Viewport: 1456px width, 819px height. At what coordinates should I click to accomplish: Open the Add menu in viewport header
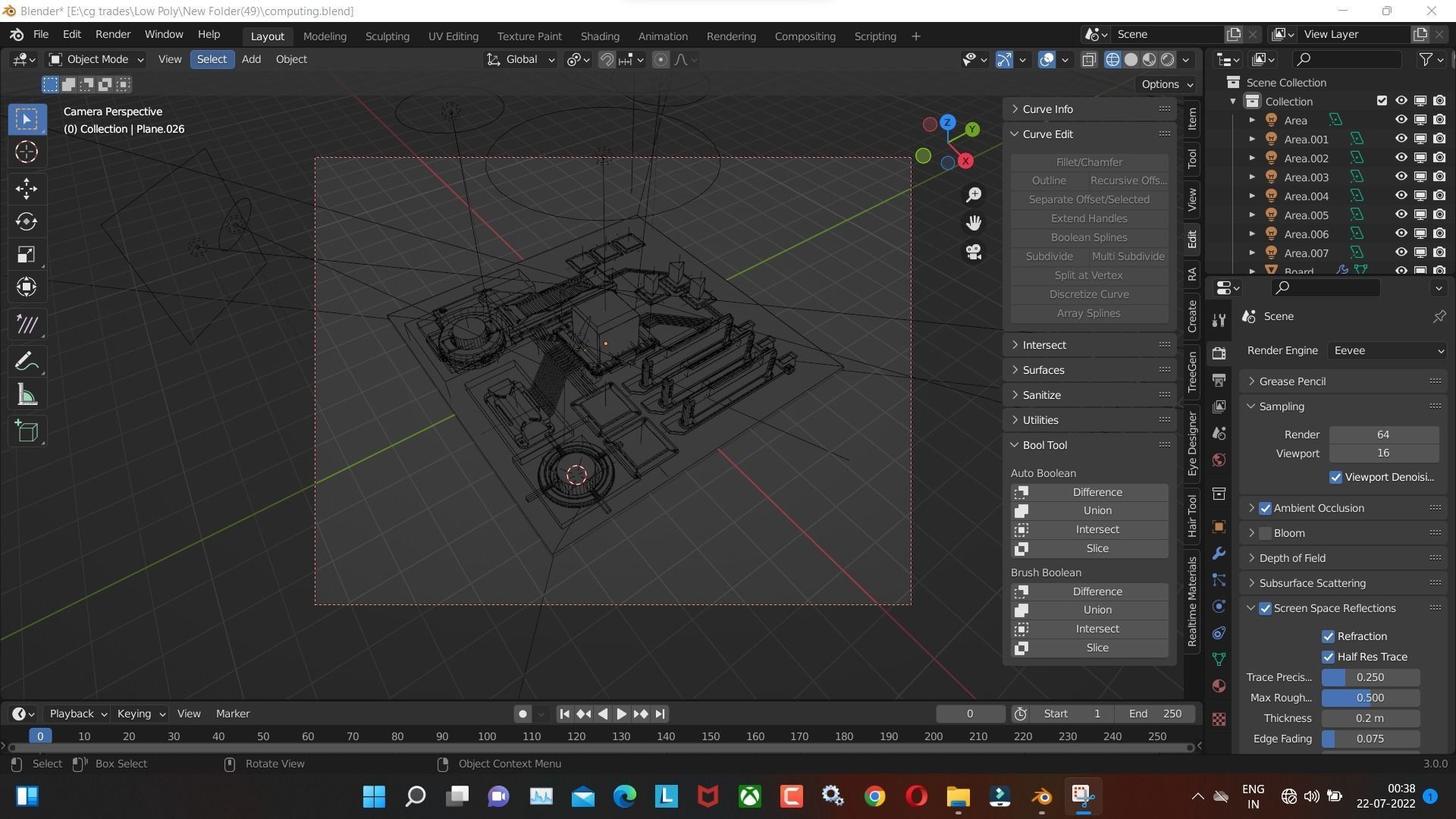pos(251,59)
